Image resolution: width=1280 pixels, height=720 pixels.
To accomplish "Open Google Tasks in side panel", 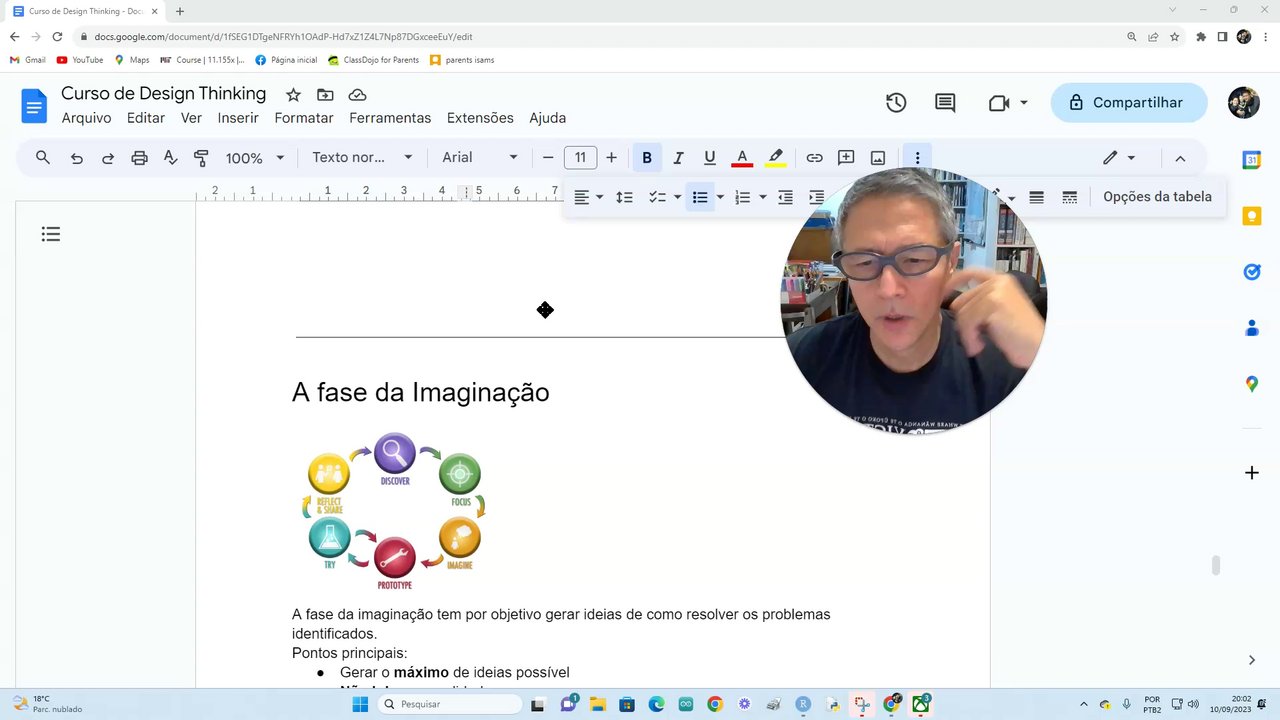I will pyautogui.click(x=1252, y=272).
